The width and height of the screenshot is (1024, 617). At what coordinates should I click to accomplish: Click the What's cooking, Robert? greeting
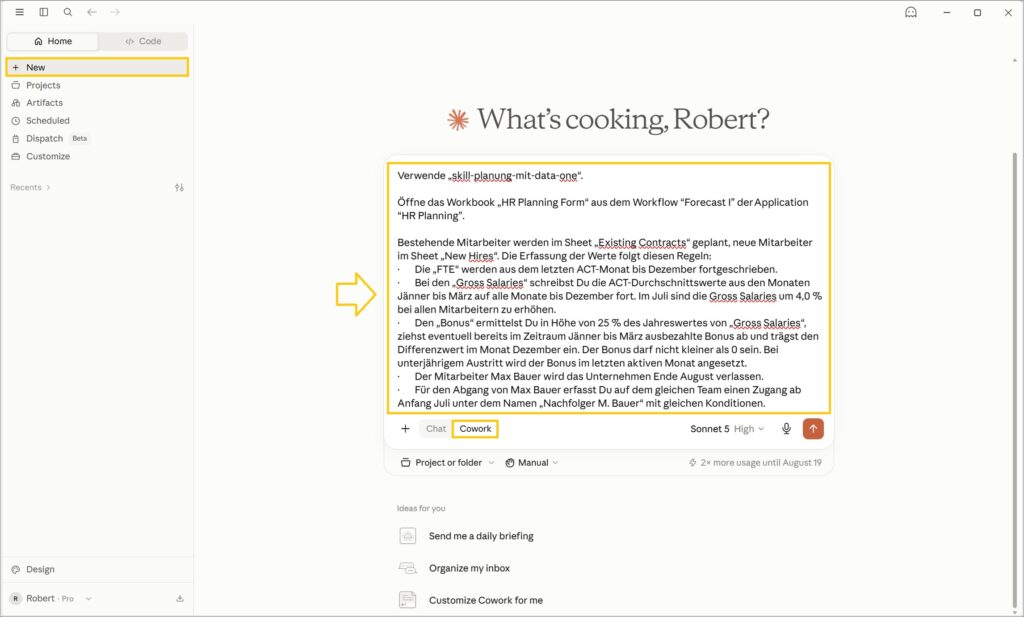tap(623, 119)
